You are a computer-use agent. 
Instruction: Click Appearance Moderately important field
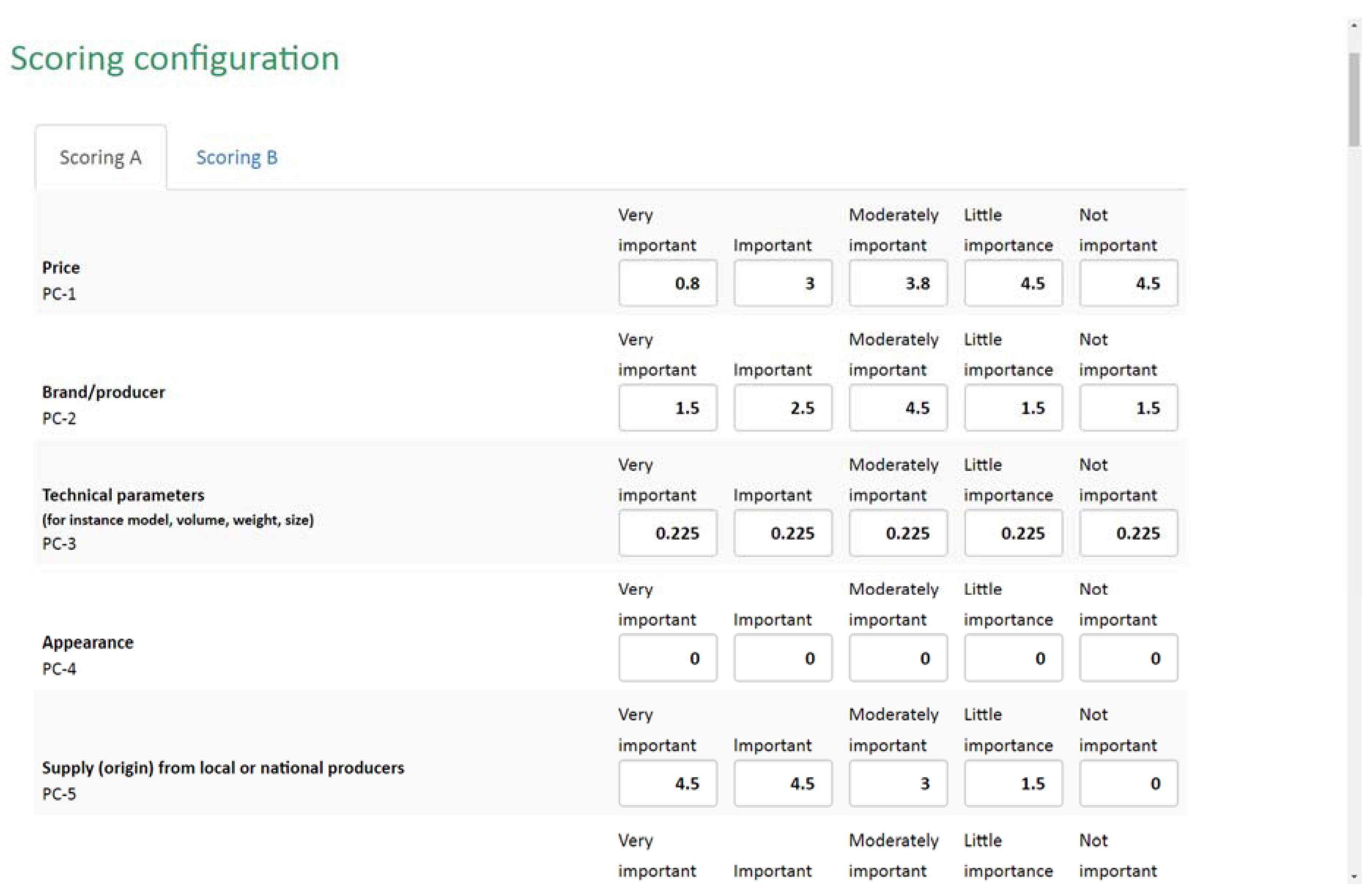tap(898, 658)
